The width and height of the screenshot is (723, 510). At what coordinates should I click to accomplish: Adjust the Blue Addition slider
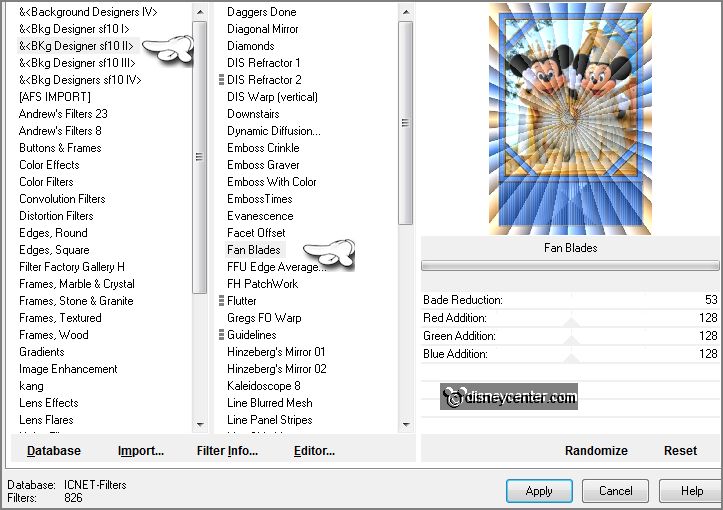pos(570,354)
